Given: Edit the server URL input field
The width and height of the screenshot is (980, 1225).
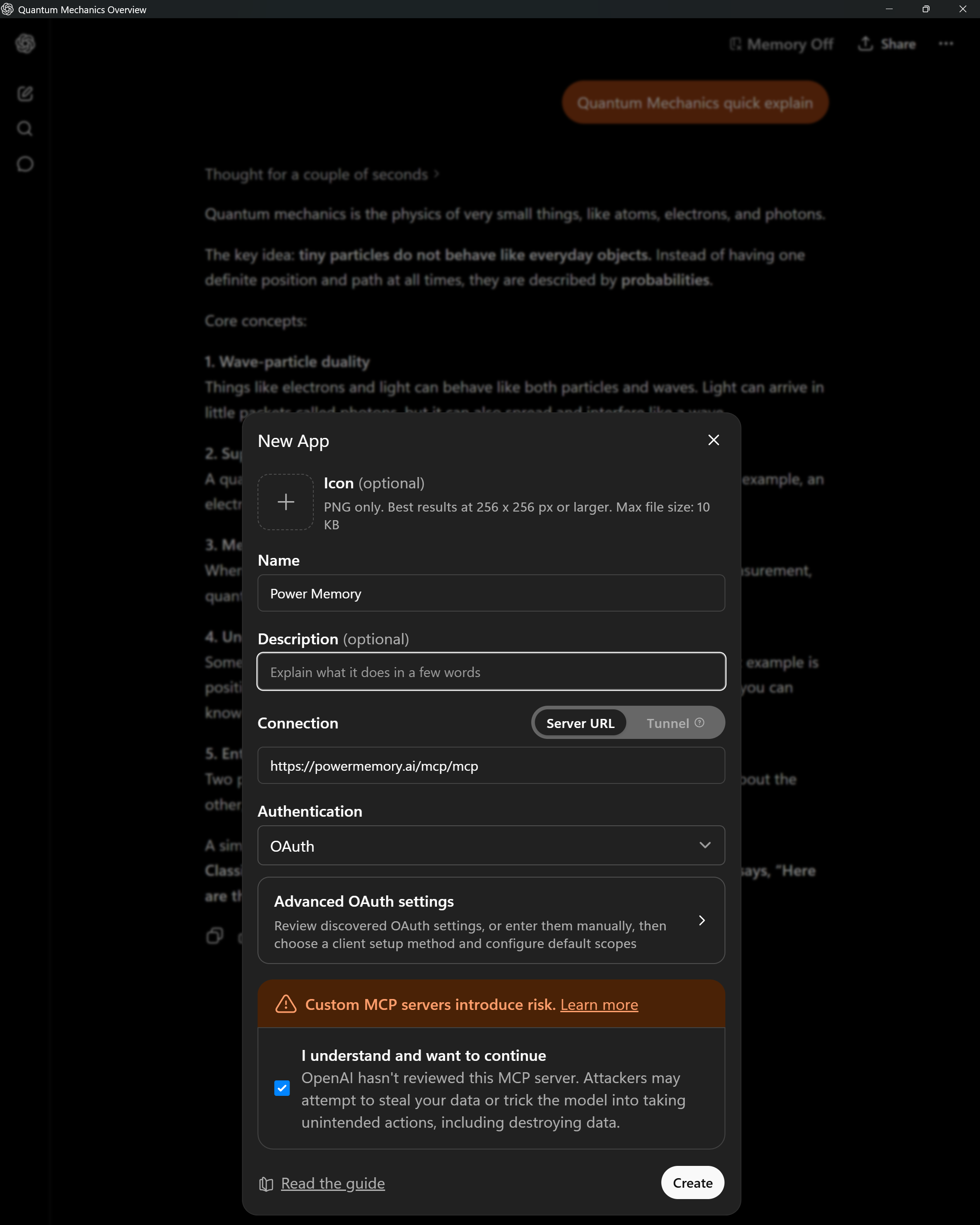Looking at the screenshot, I should point(491,765).
